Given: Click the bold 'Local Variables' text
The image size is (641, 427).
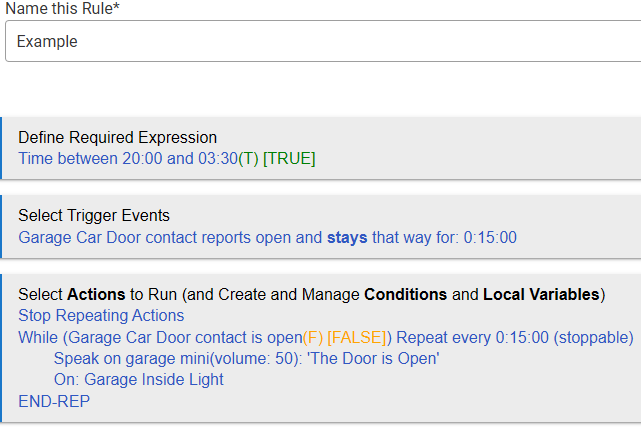Looking at the screenshot, I should click(x=541, y=295).
